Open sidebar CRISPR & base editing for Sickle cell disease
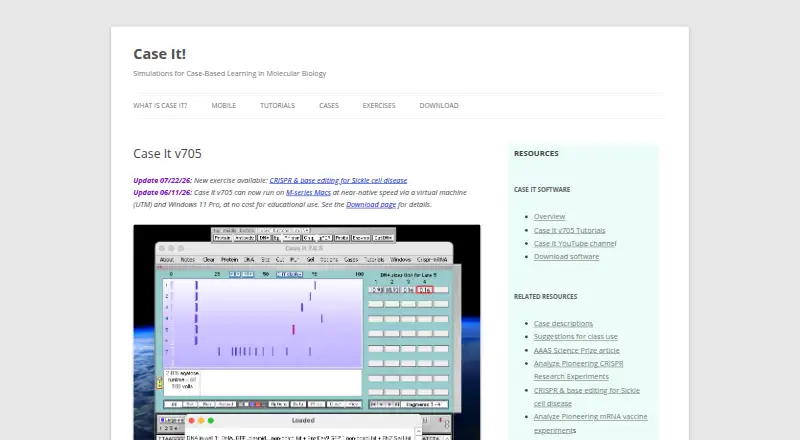The height and width of the screenshot is (440, 800). (587, 397)
